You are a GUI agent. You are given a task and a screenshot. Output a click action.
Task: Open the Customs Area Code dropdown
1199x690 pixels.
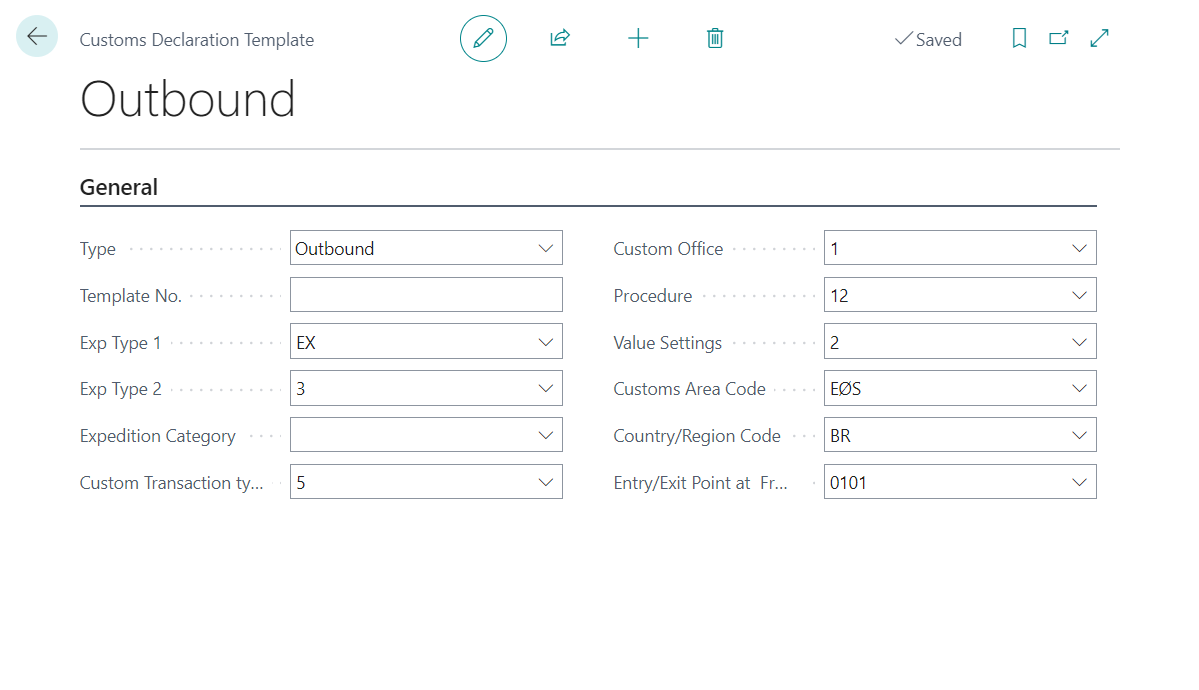pyautogui.click(x=1079, y=389)
